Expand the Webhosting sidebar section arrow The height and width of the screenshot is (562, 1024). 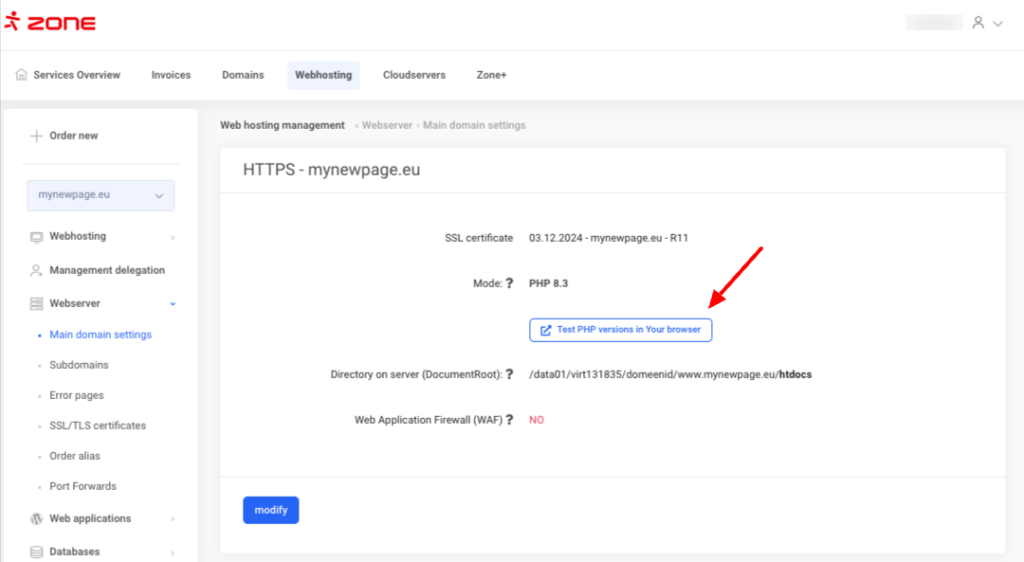tap(173, 237)
